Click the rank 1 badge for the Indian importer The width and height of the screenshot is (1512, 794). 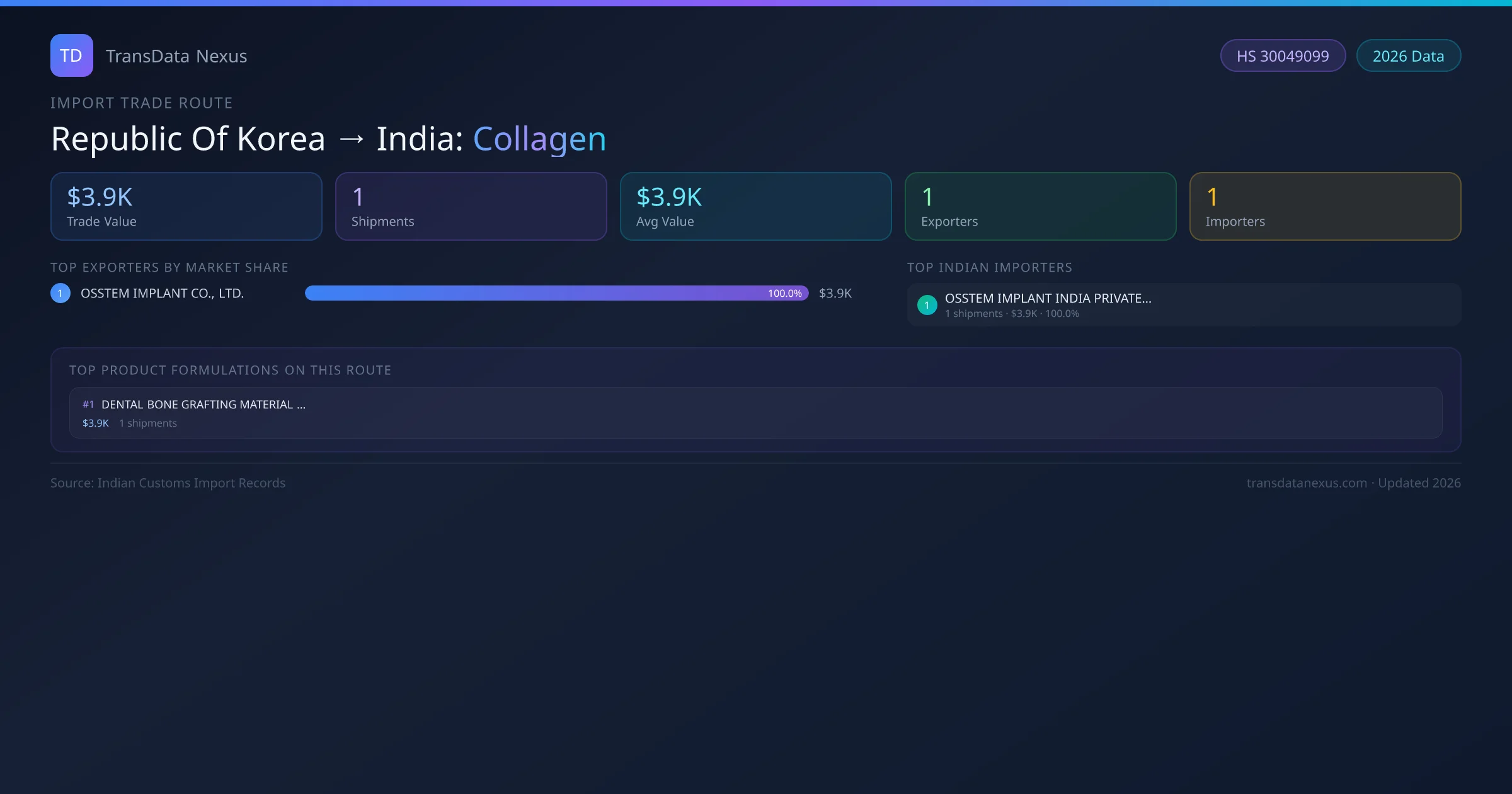tap(927, 304)
